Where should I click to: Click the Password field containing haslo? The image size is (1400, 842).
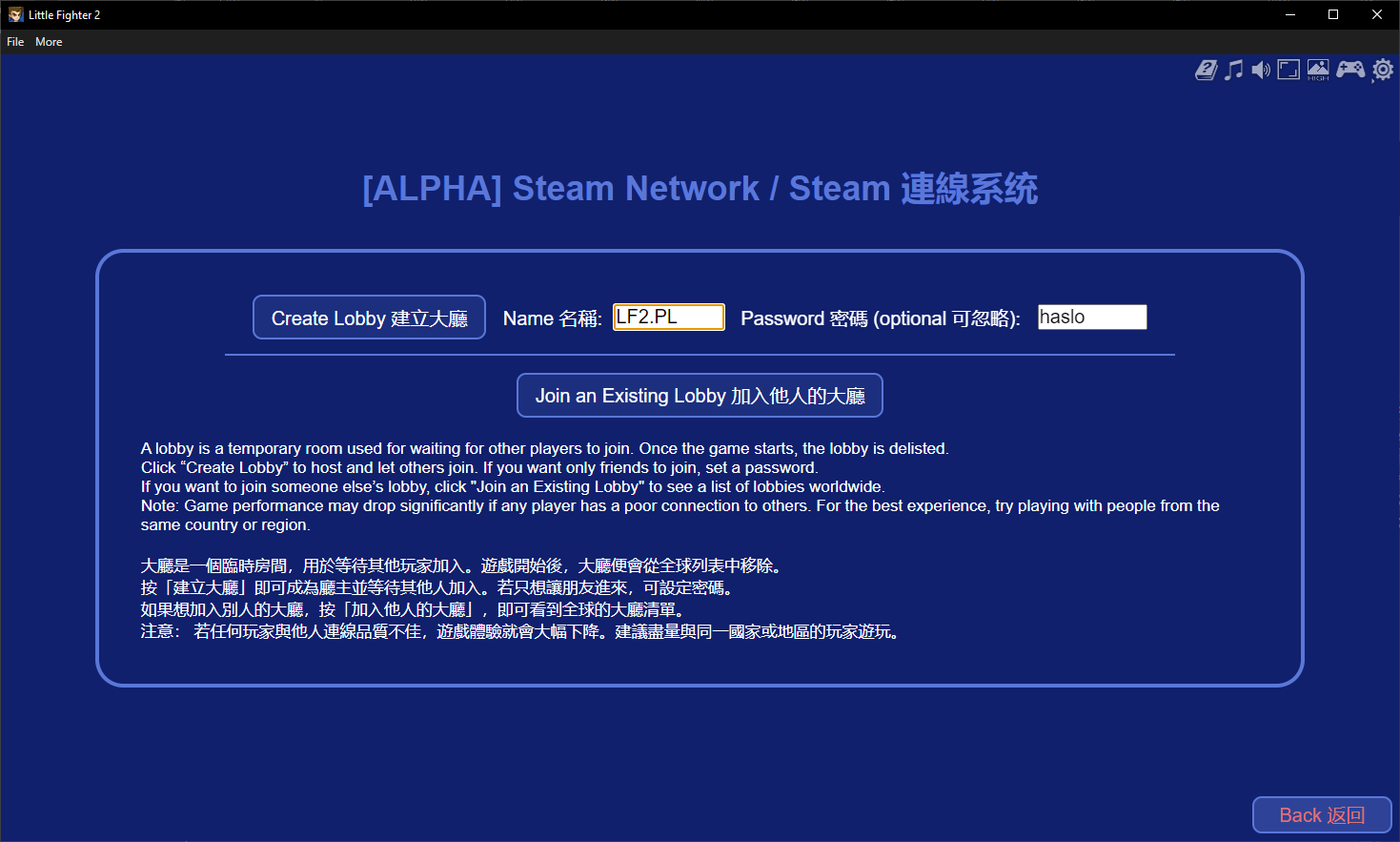click(1092, 317)
